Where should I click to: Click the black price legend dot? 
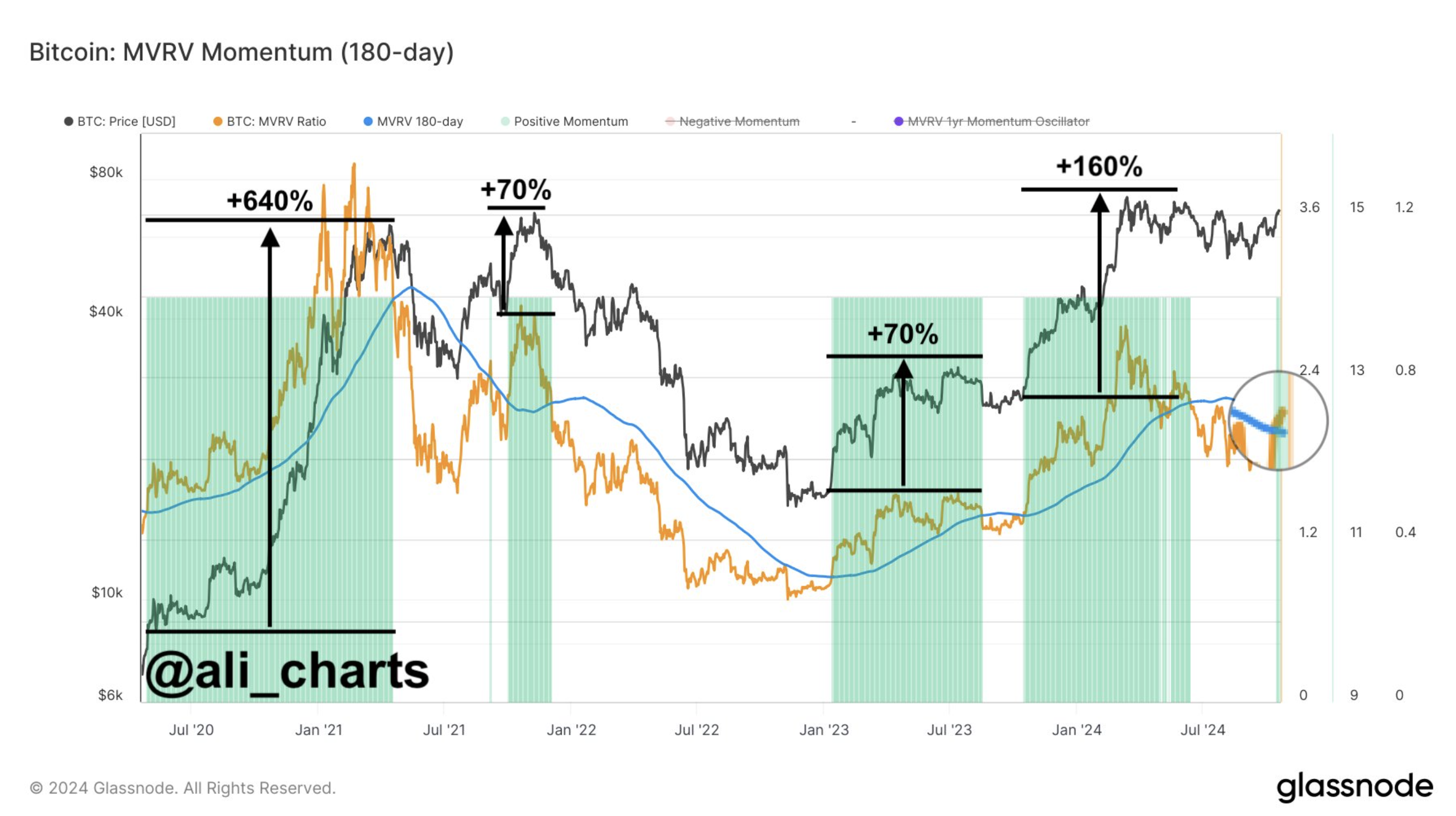69,121
